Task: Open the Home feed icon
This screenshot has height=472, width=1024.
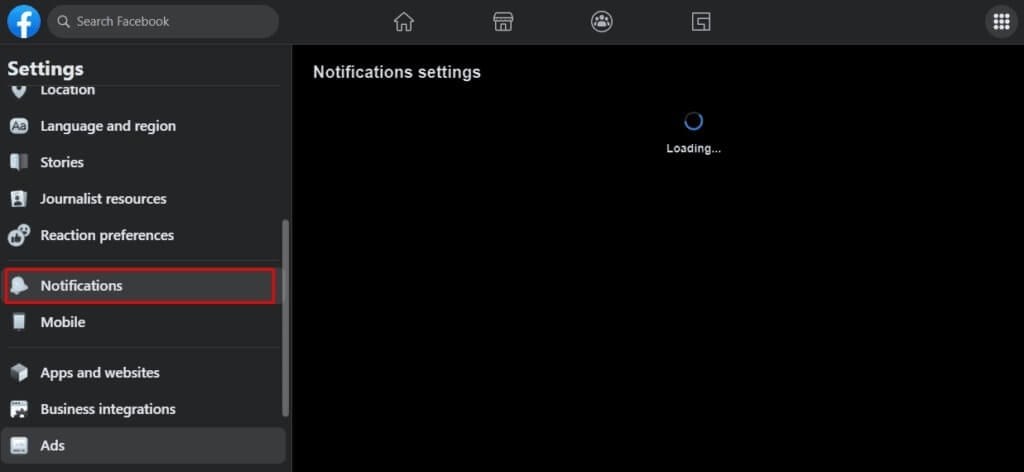Action: tap(404, 22)
